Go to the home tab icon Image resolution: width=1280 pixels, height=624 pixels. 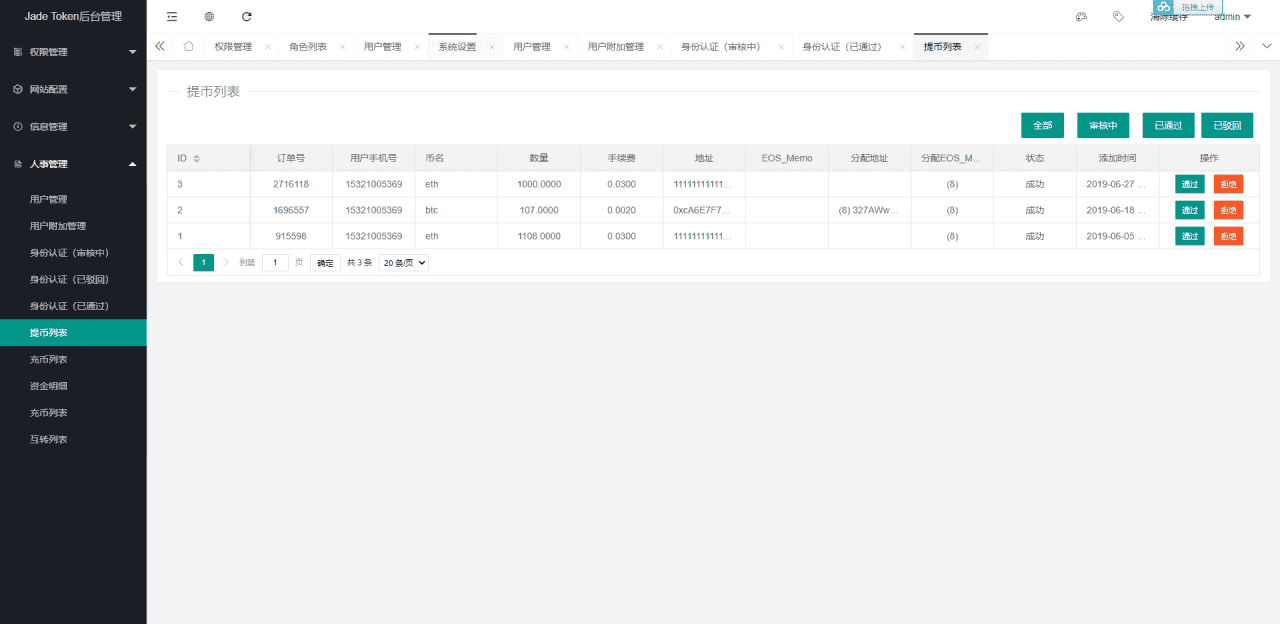pos(188,47)
